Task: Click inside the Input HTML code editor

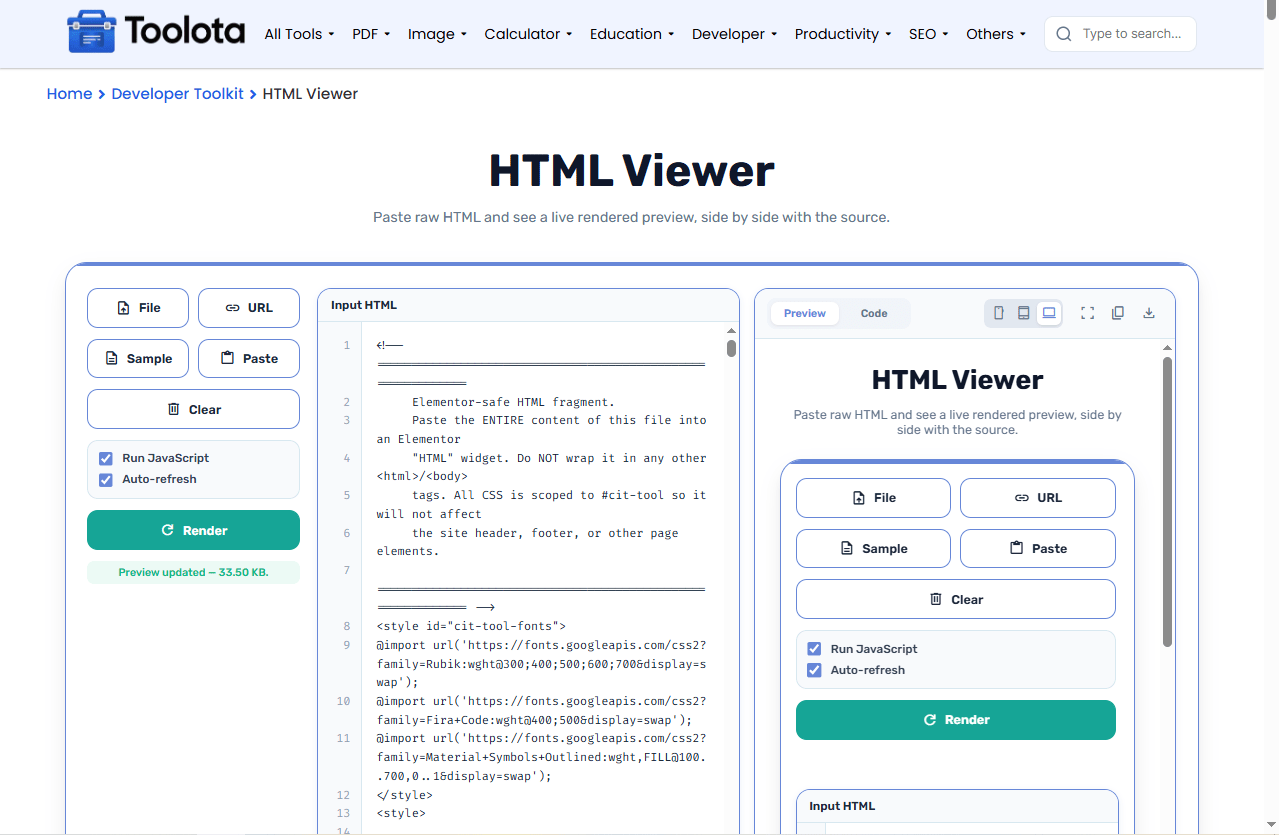Action: click(541, 578)
